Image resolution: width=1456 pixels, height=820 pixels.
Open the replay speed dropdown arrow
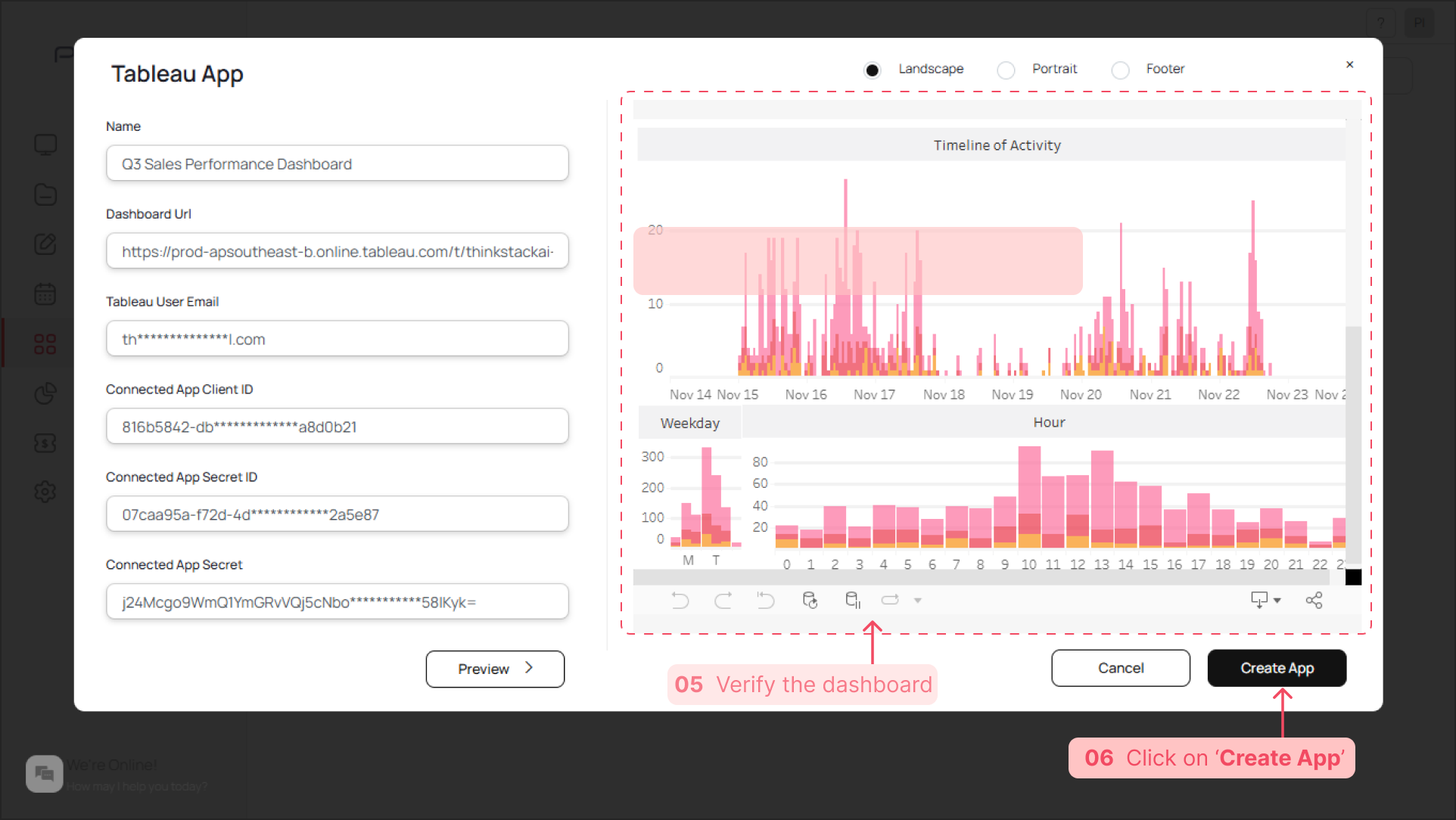(x=918, y=601)
